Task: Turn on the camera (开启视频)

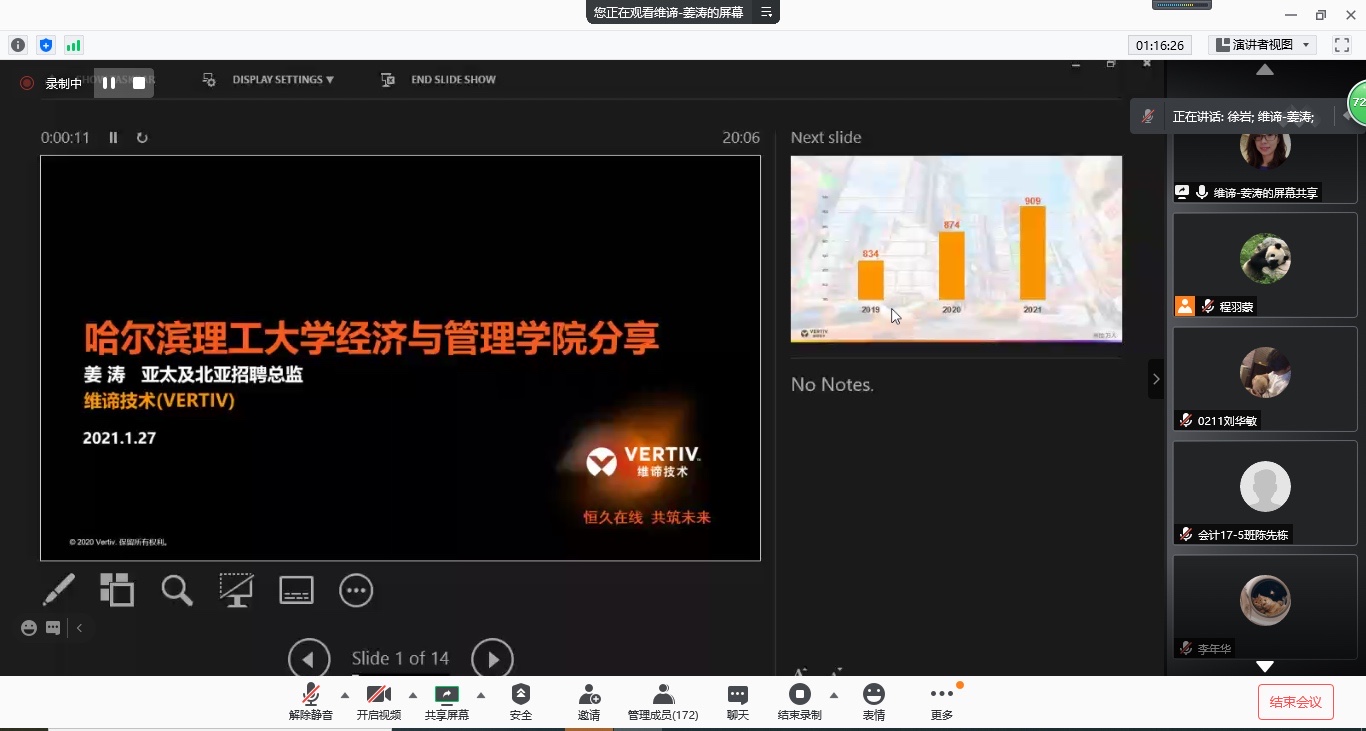Action: [x=378, y=701]
